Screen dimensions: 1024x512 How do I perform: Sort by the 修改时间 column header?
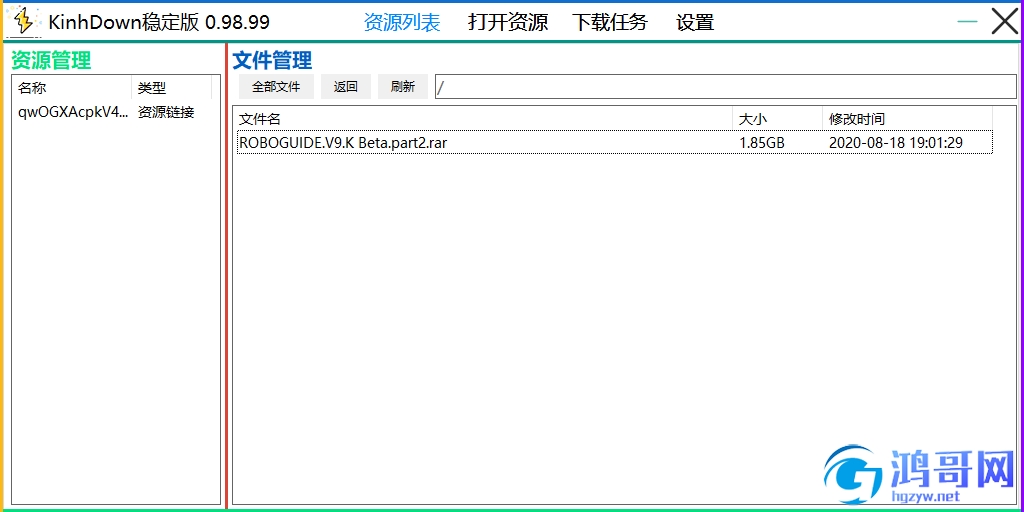(x=907, y=119)
